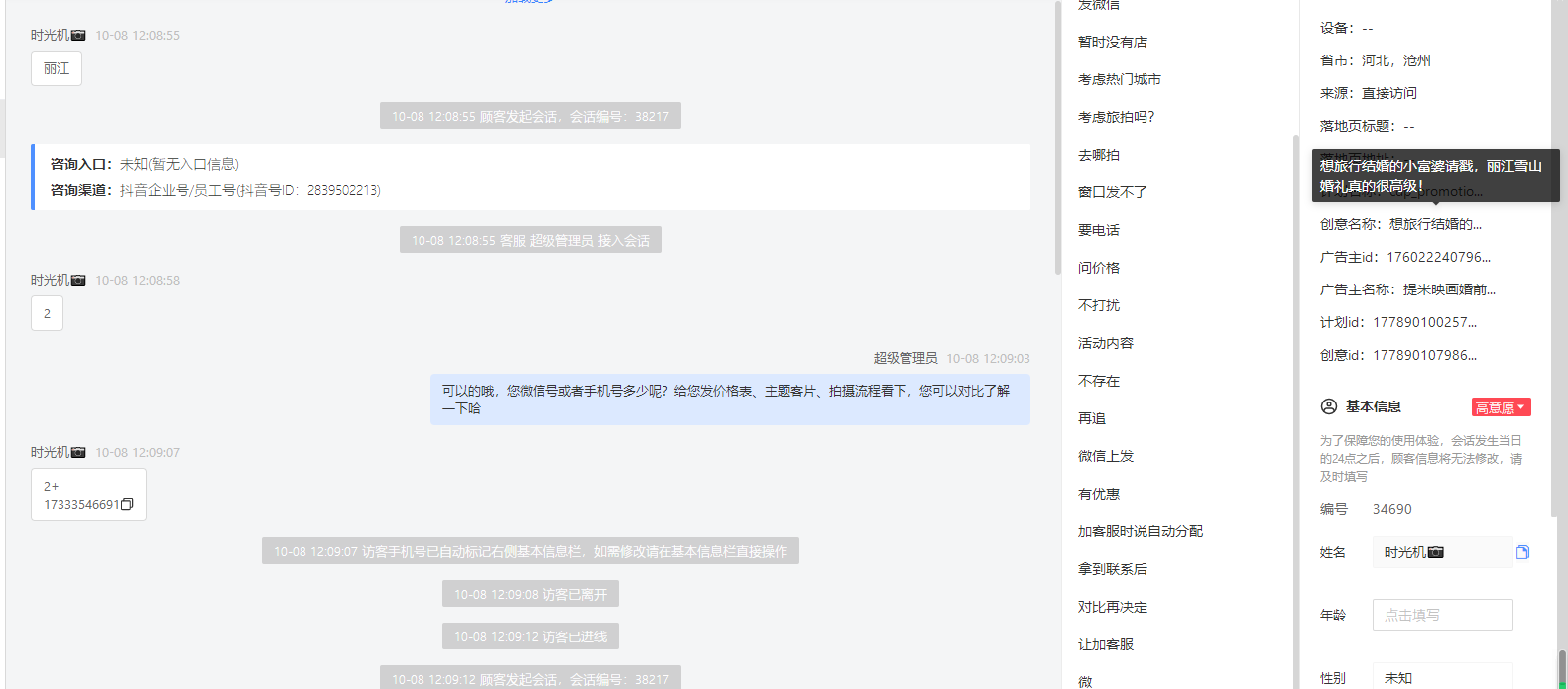Open the 高意愿 intent tag dropdown

(1501, 407)
